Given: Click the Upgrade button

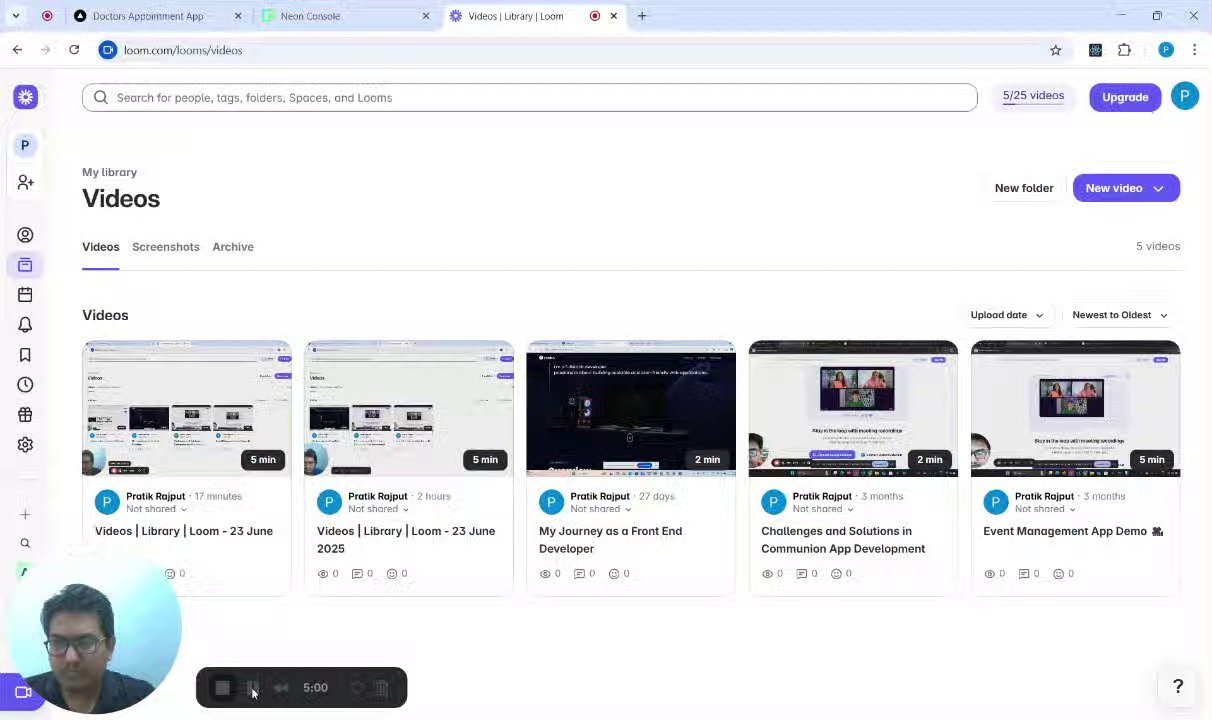Looking at the screenshot, I should point(1125,97).
